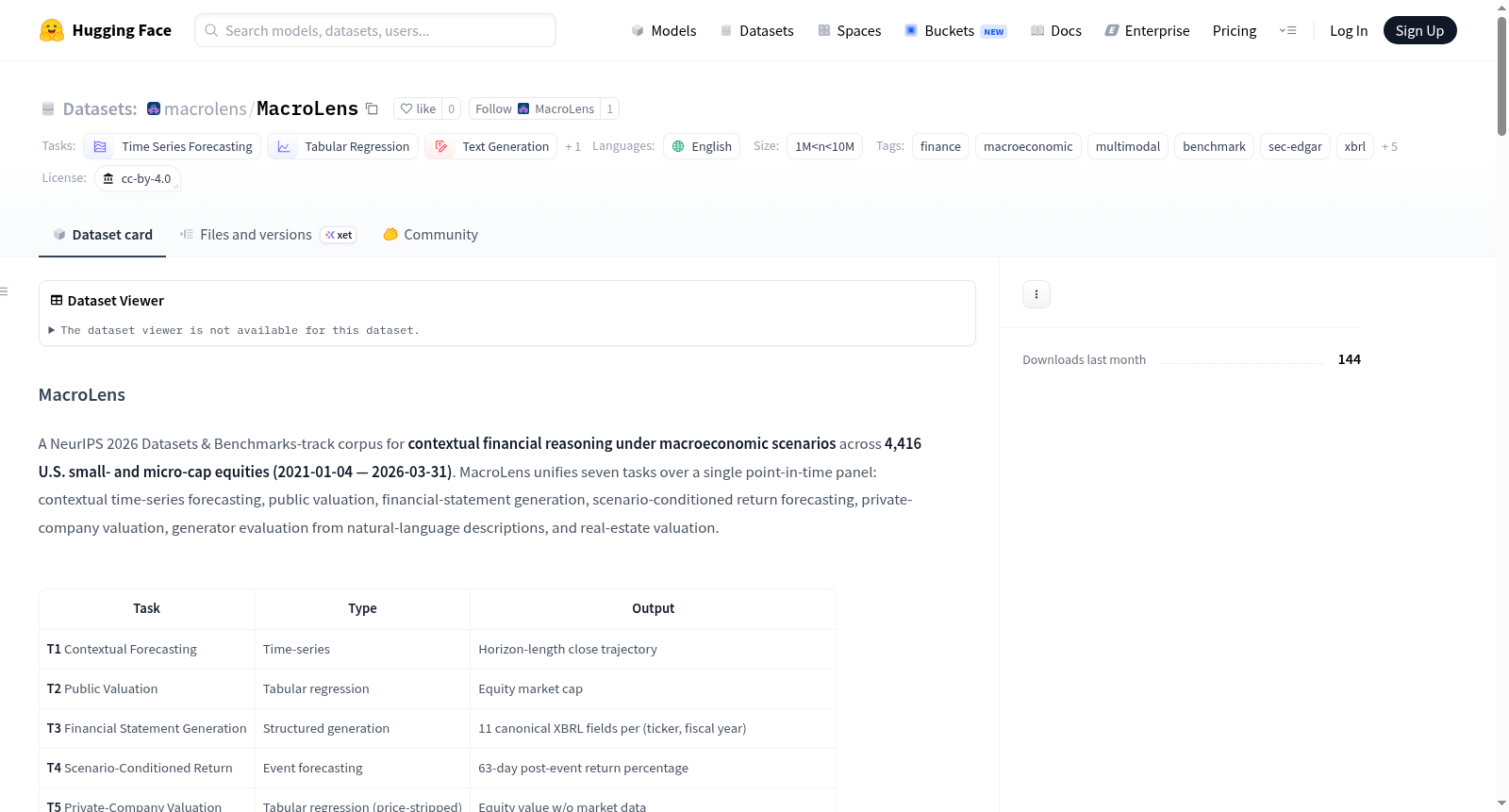Click the globe icon beside English
1509x812 pixels.
pos(678,146)
